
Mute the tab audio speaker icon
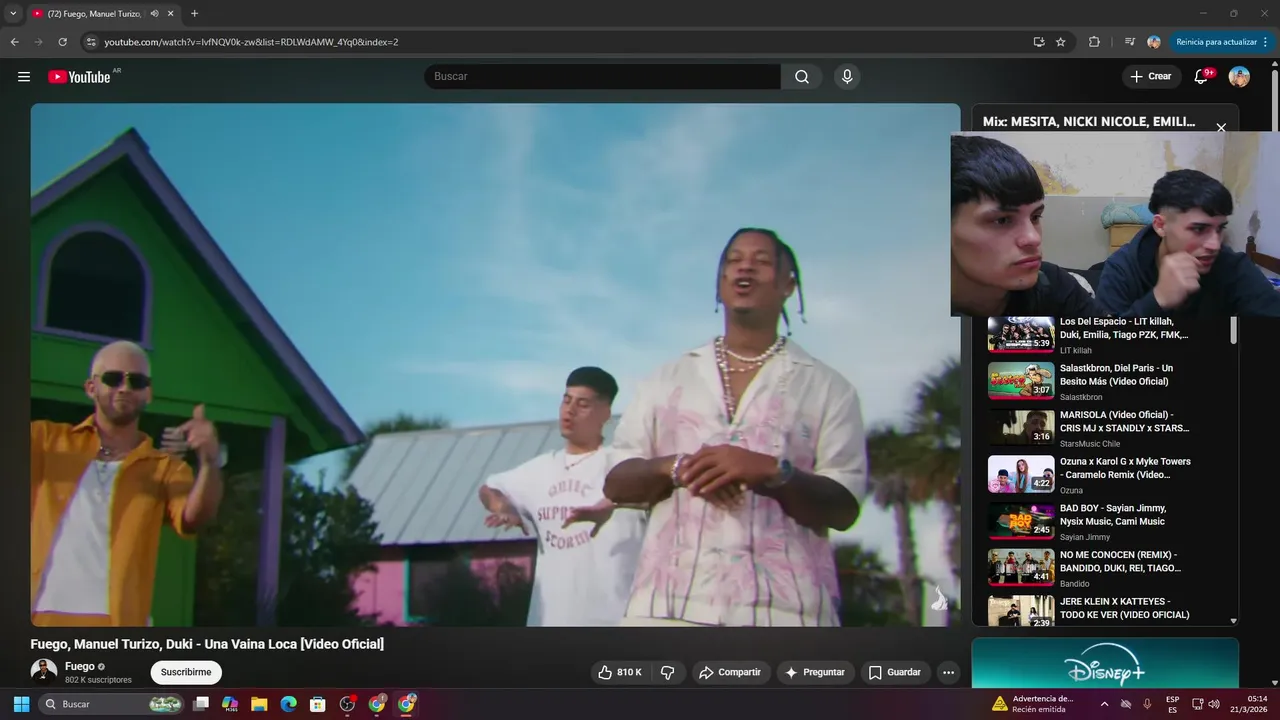(154, 14)
